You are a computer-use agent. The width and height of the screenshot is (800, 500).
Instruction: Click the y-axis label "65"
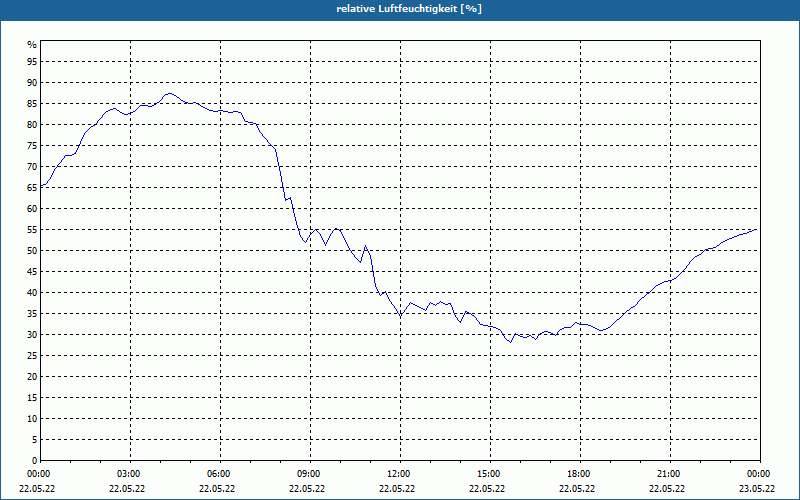pos(32,188)
